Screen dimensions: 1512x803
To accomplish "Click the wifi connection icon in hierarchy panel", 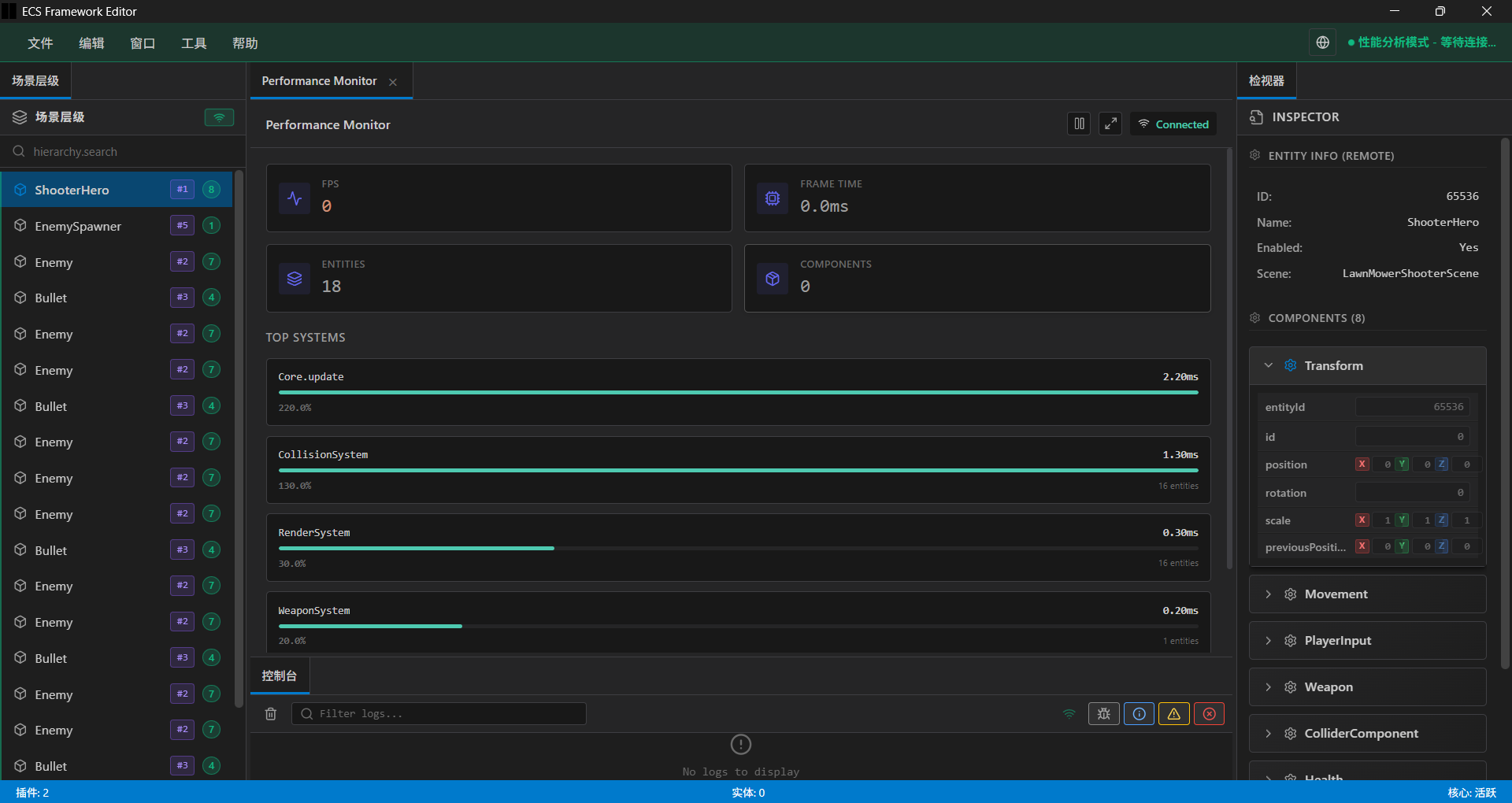I will (x=218, y=117).
